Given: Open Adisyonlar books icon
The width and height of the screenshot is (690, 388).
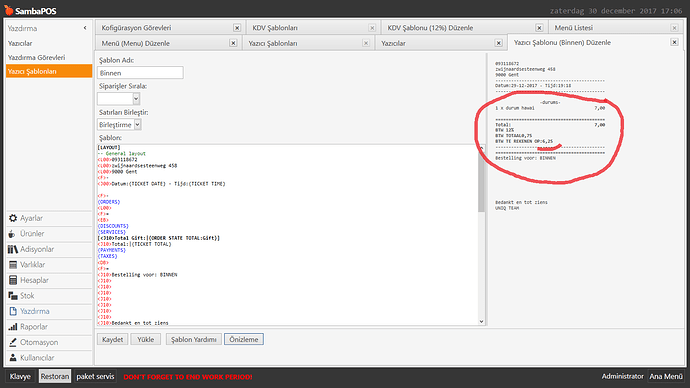Looking at the screenshot, I should click(x=13, y=249).
